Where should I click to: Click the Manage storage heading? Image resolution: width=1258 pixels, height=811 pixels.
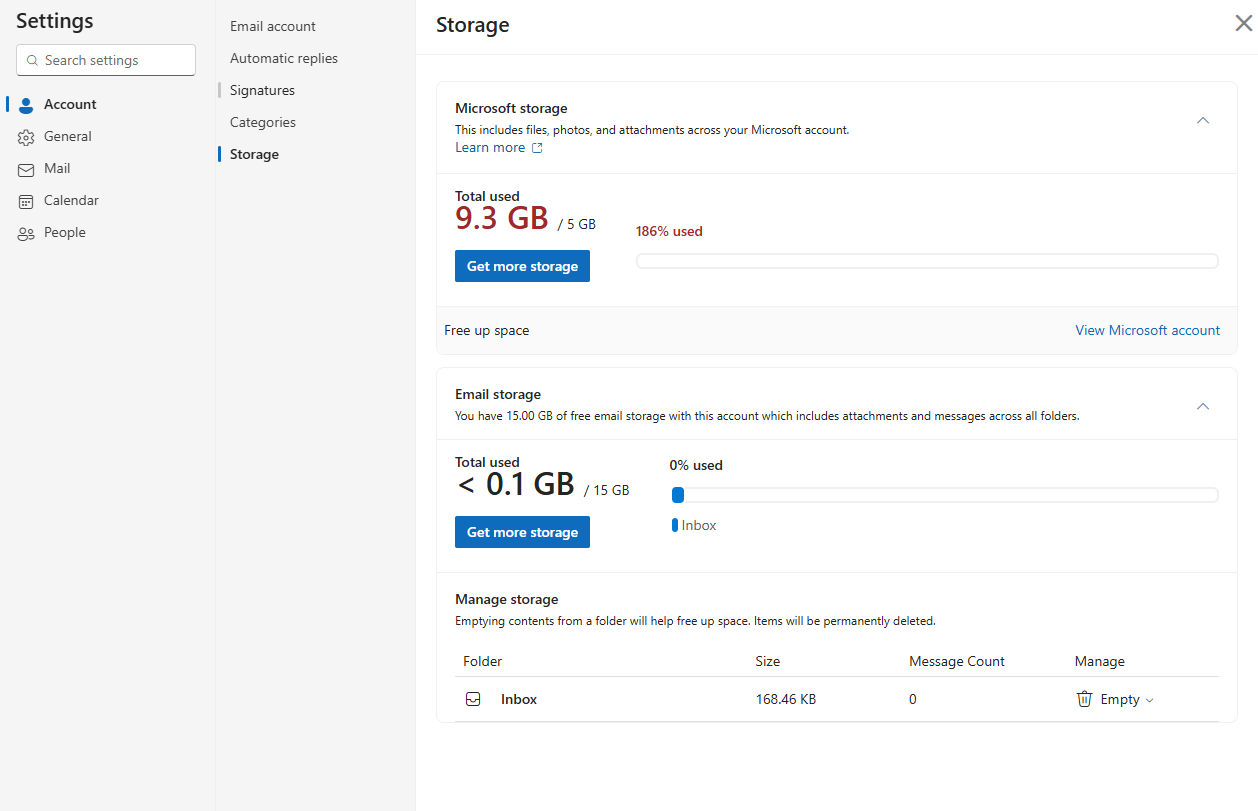click(507, 599)
